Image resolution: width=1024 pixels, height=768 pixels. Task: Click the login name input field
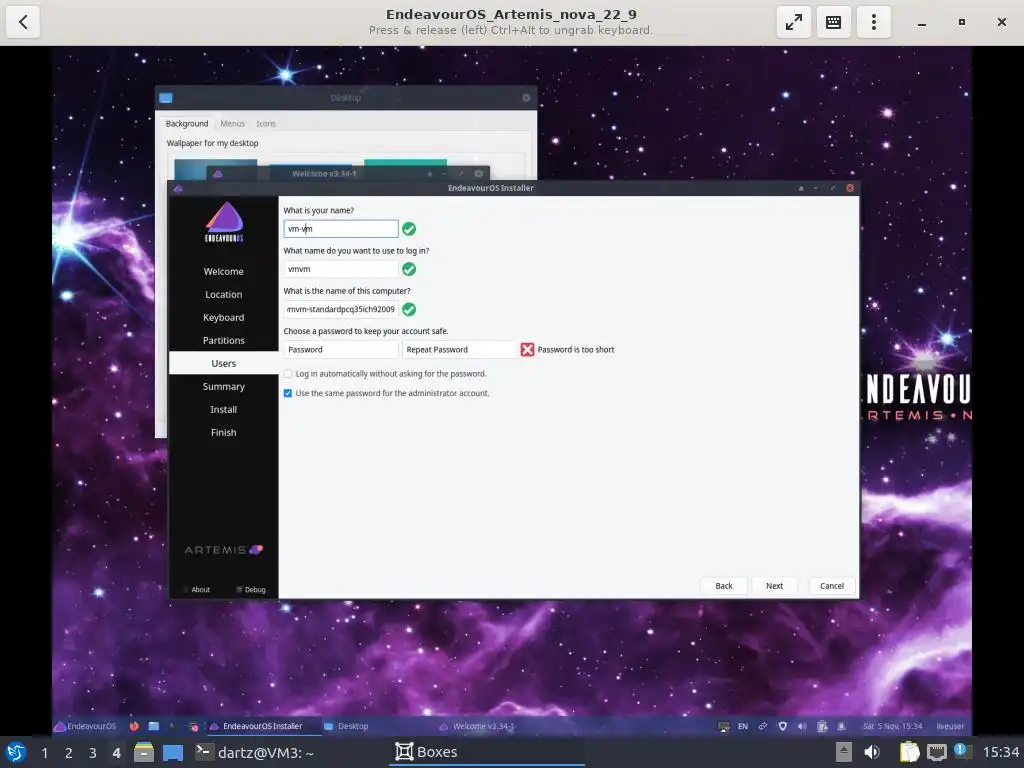pos(341,269)
